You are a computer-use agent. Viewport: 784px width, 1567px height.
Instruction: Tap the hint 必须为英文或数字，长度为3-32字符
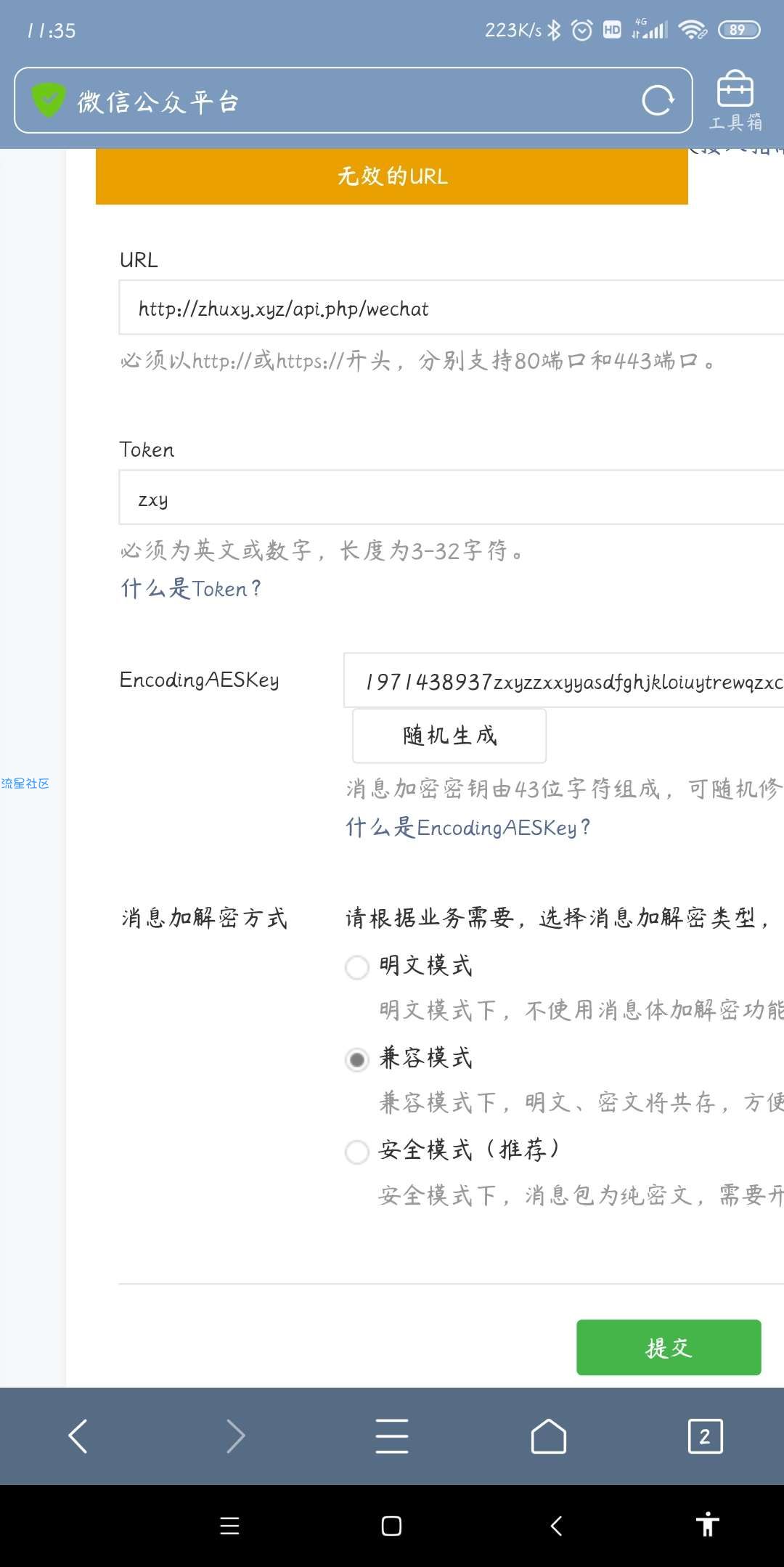322,551
